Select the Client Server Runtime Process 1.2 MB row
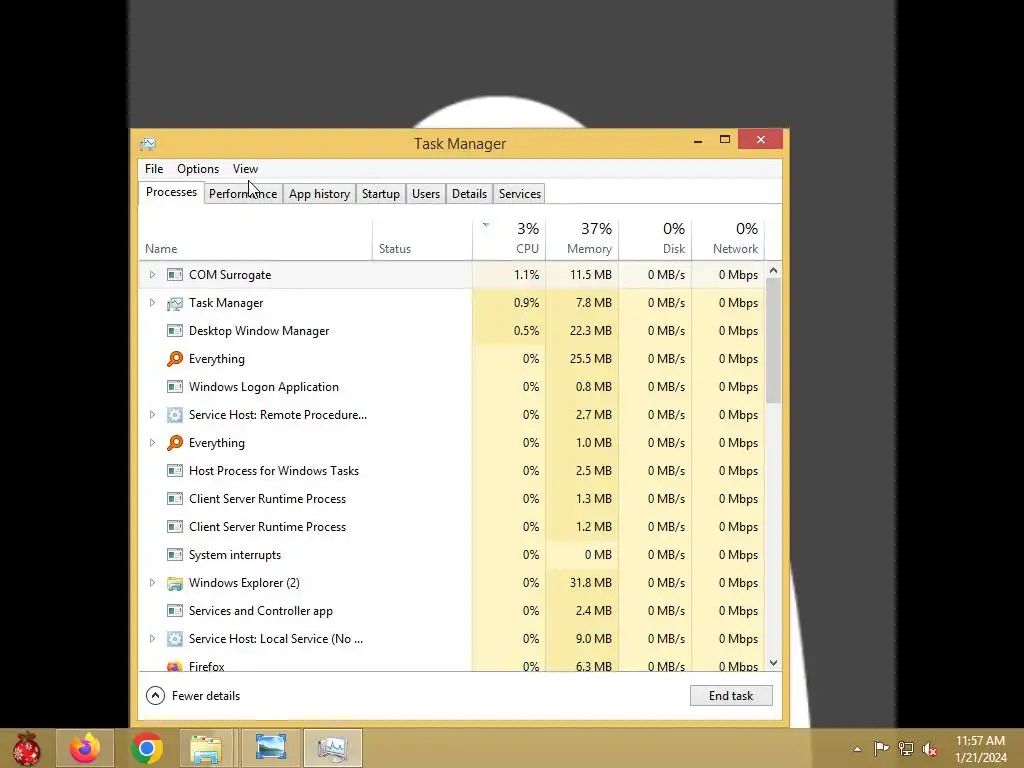The width and height of the screenshot is (1024, 768). pyautogui.click(x=452, y=527)
